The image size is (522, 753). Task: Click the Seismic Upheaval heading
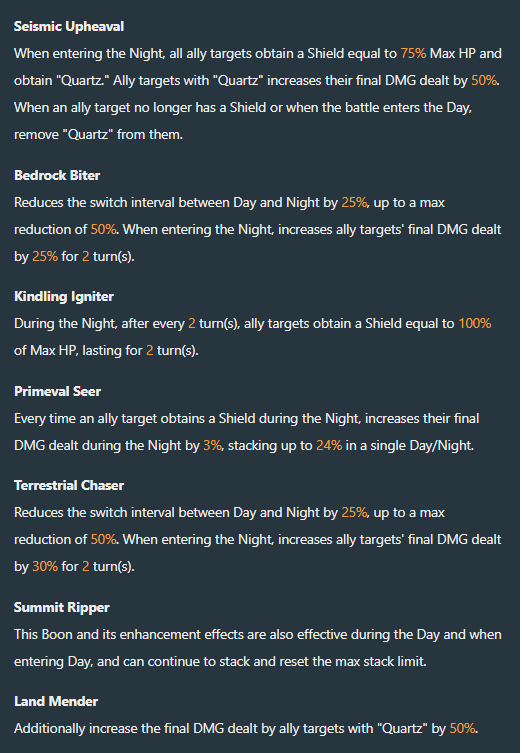tap(69, 26)
